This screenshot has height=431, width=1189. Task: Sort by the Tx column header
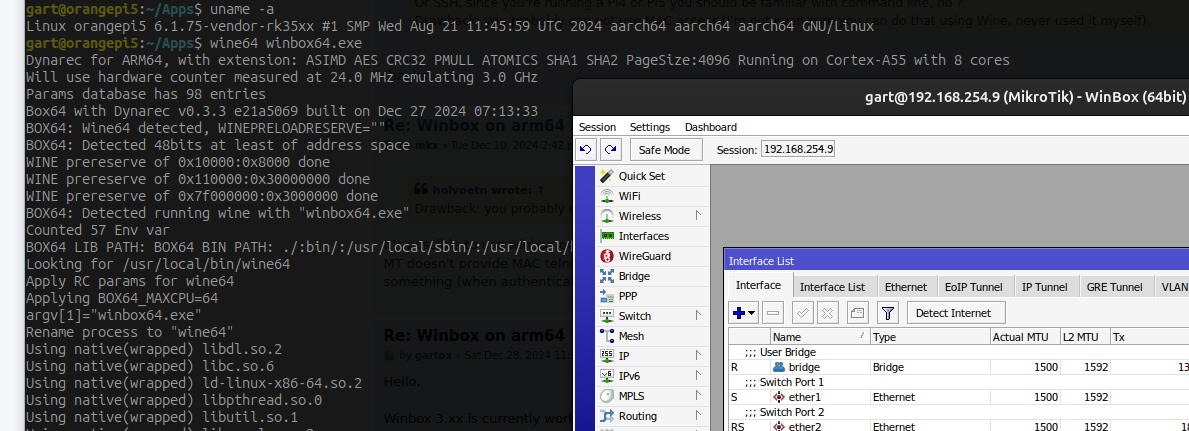click(x=1150, y=337)
